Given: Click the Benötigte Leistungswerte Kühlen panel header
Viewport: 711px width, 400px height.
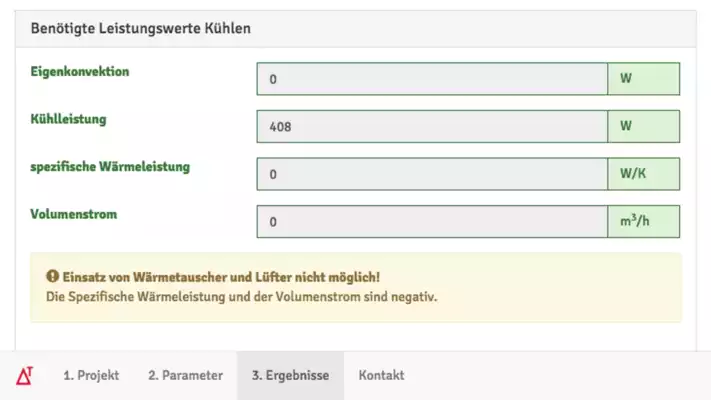Looking at the screenshot, I should (356, 29).
